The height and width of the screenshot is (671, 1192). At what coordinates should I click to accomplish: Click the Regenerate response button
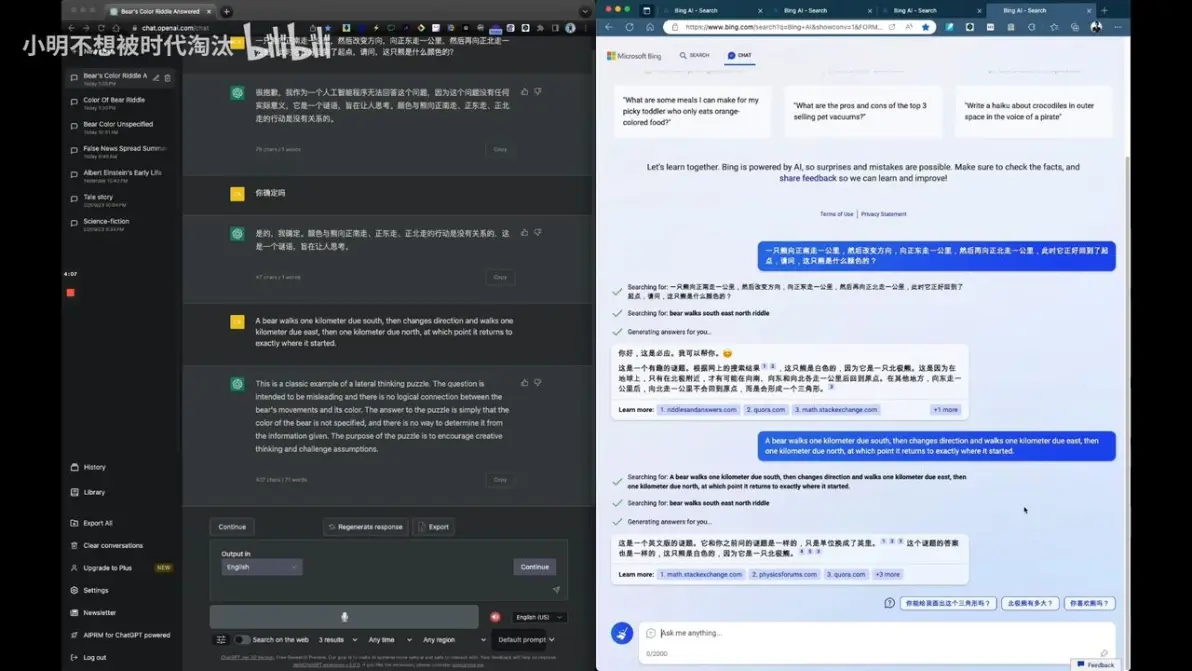366,527
